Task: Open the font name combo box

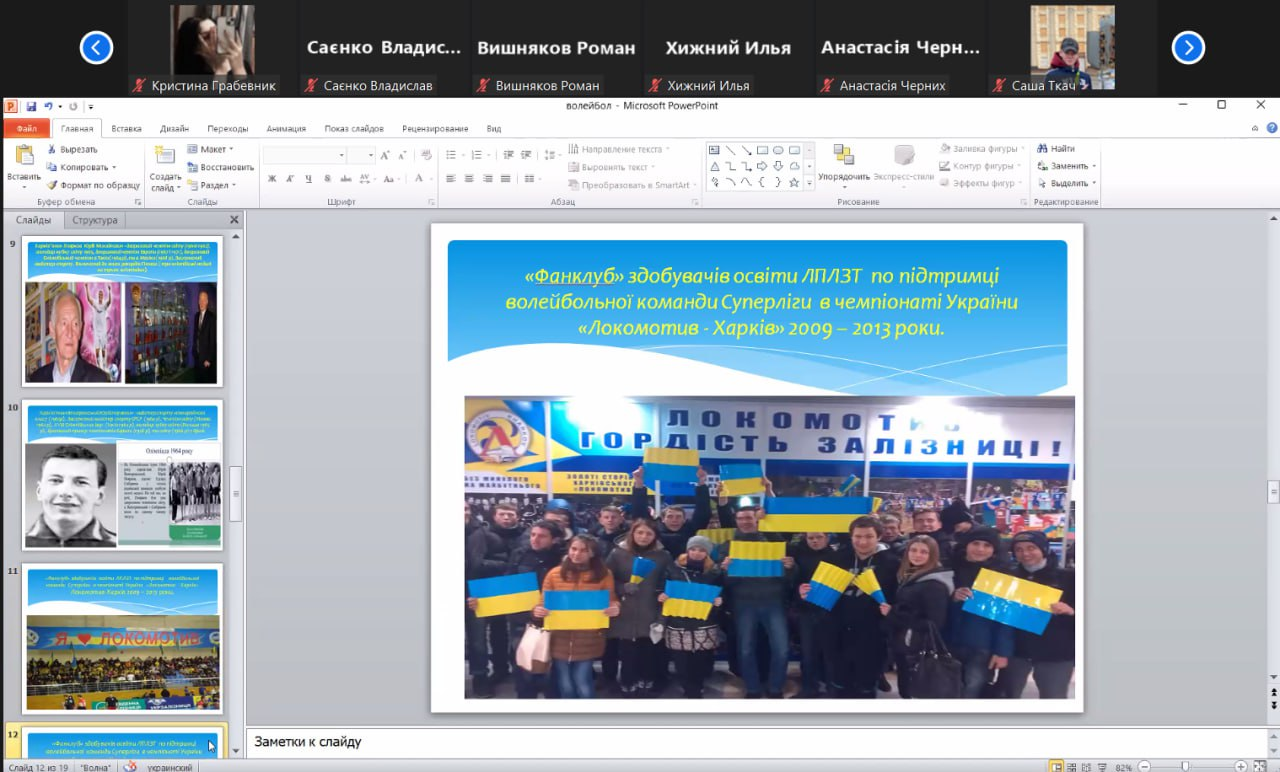Action: 305,155
